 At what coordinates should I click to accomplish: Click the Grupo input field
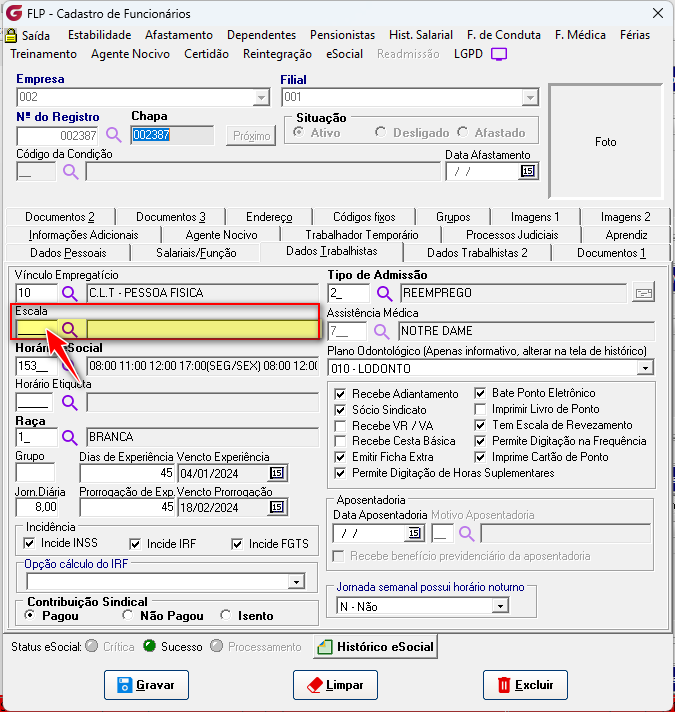(35, 472)
